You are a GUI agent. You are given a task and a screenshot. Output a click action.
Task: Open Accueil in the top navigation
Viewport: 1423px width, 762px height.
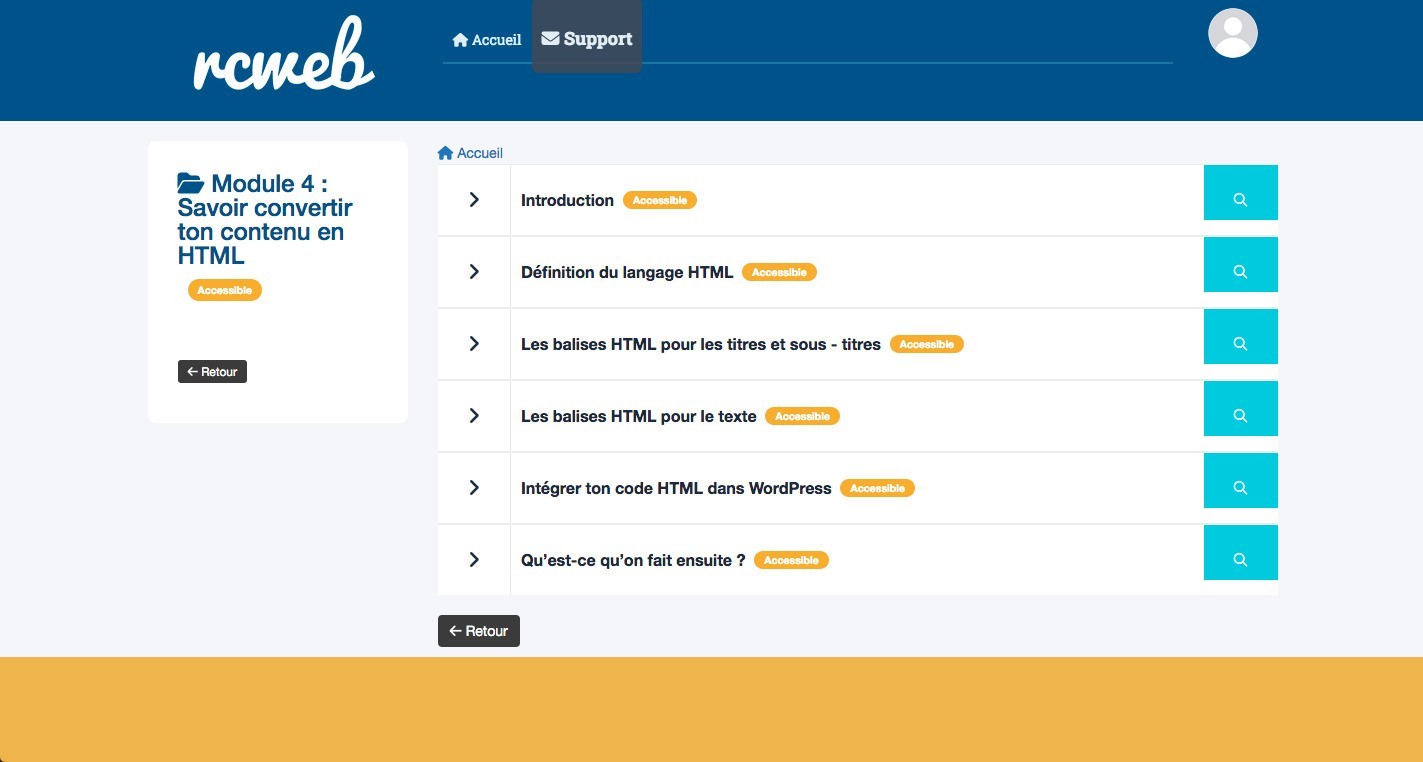[487, 40]
